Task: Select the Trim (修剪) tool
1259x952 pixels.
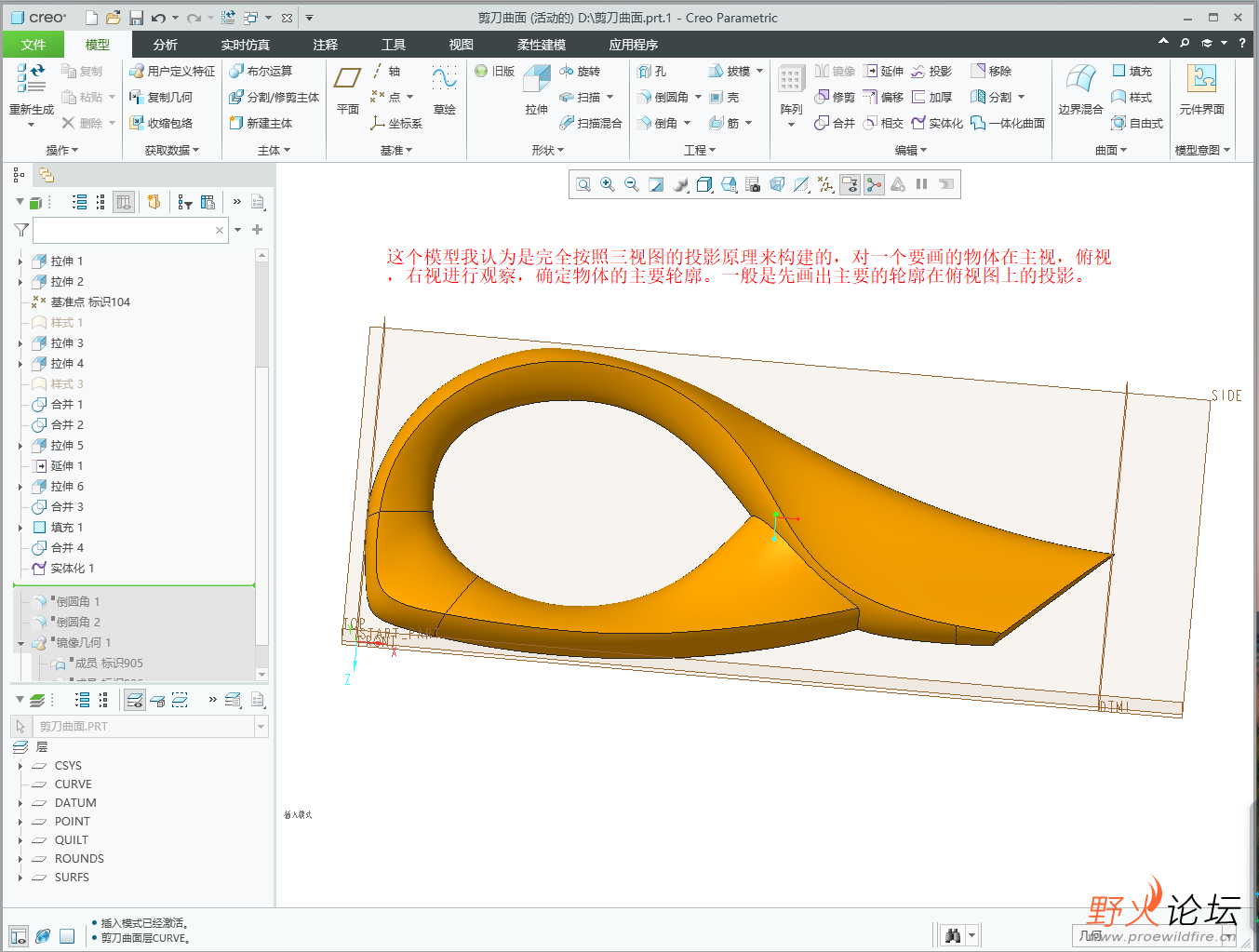Action: [x=835, y=97]
